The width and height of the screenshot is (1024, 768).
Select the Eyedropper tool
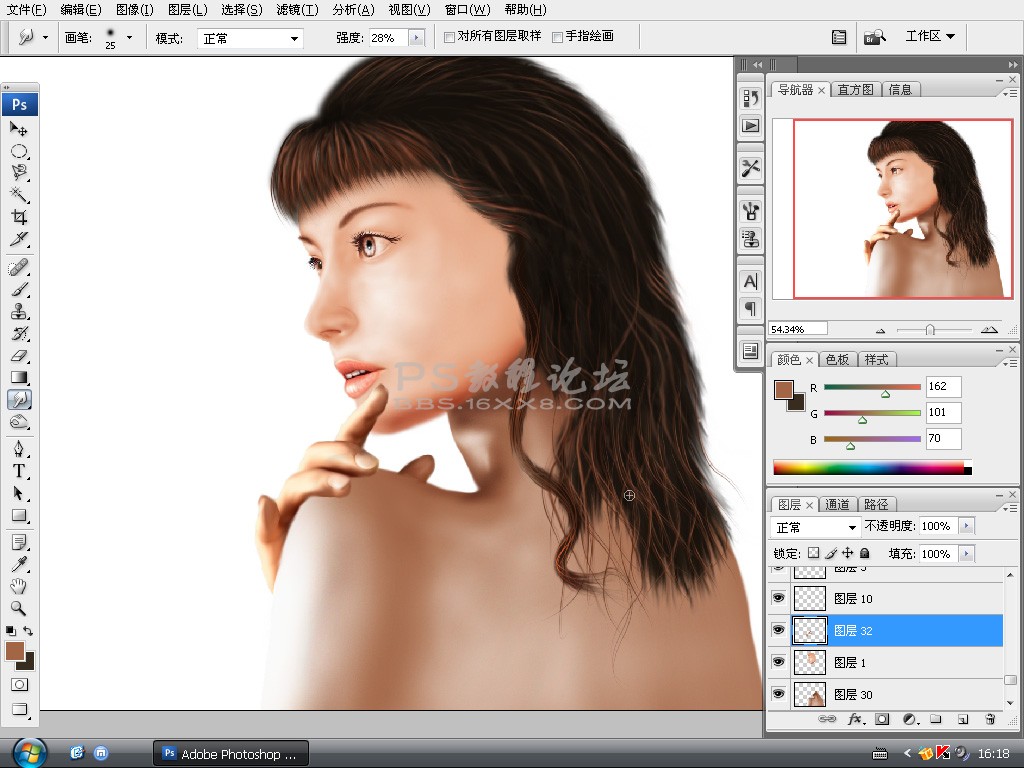click(x=18, y=564)
